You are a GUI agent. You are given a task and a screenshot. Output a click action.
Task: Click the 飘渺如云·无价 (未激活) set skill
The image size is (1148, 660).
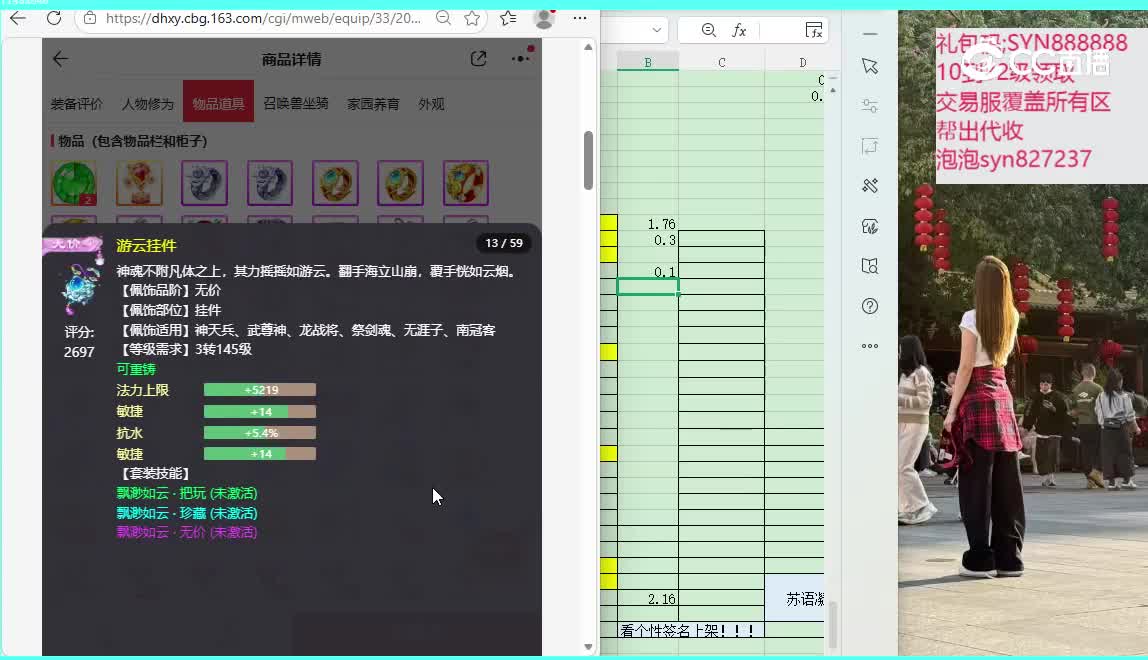click(187, 532)
